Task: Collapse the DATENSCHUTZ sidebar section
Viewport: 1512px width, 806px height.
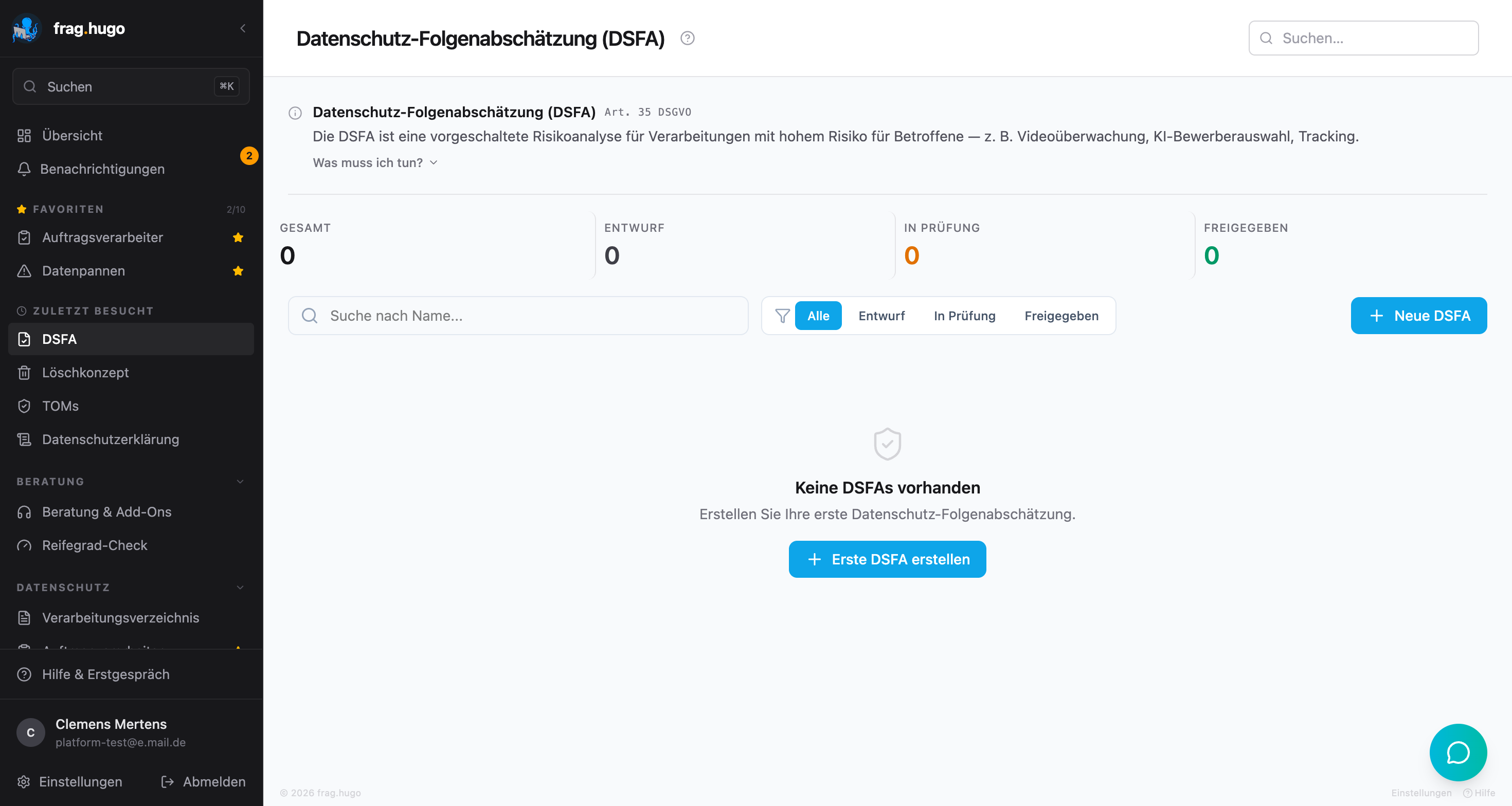Action: click(240, 587)
